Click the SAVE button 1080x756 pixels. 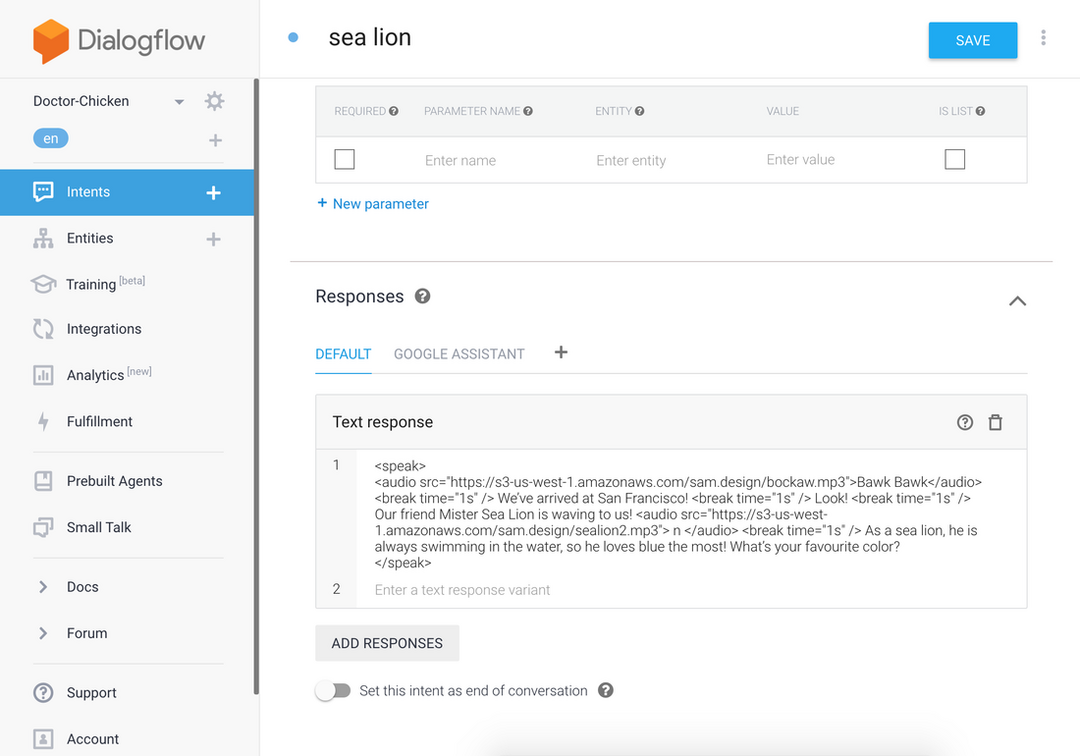click(972, 40)
